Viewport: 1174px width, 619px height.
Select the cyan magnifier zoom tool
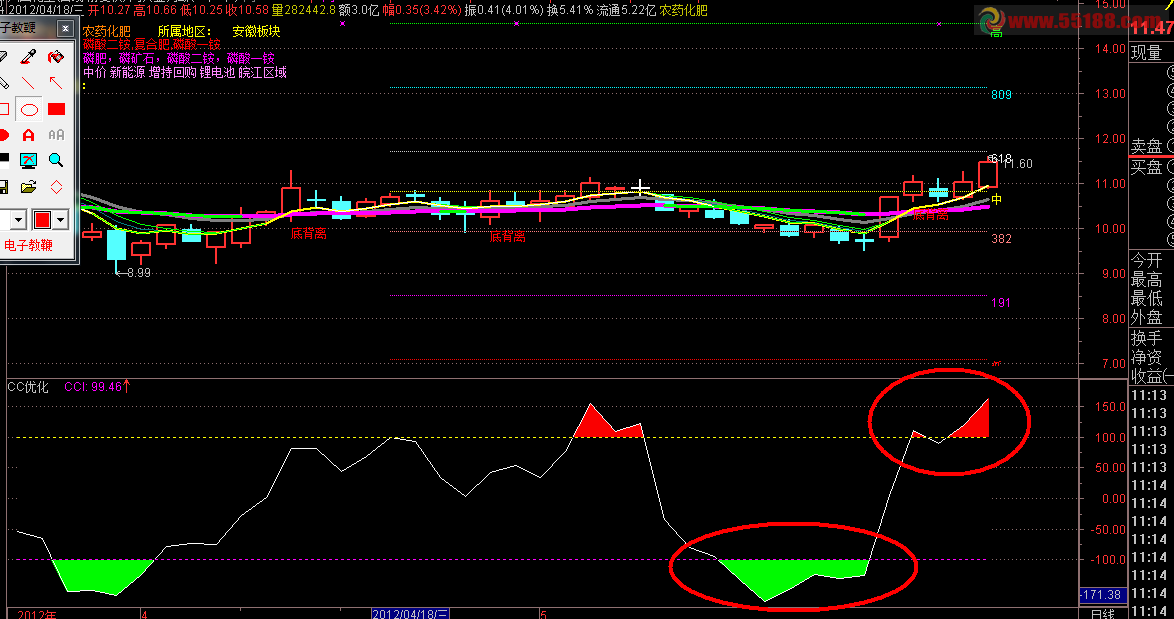coord(55,160)
